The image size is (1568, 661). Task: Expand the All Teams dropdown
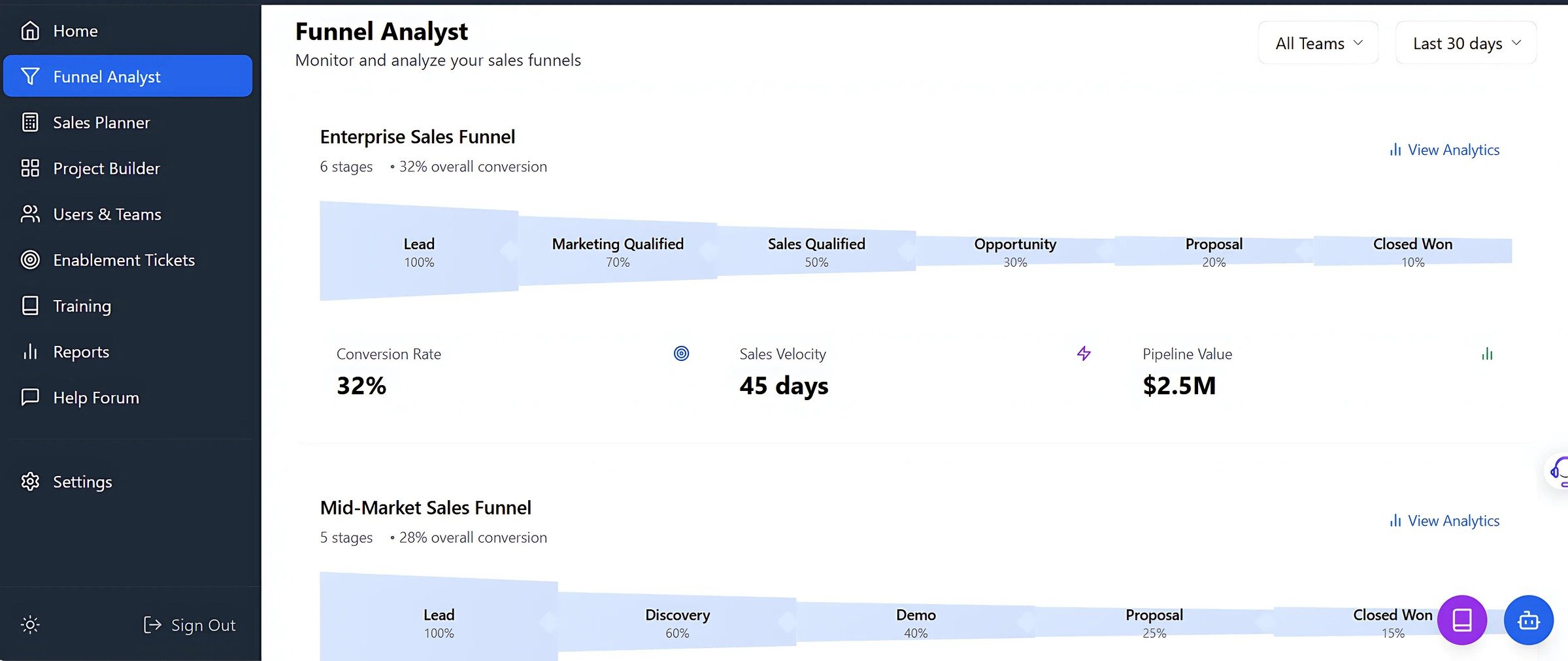click(1318, 43)
